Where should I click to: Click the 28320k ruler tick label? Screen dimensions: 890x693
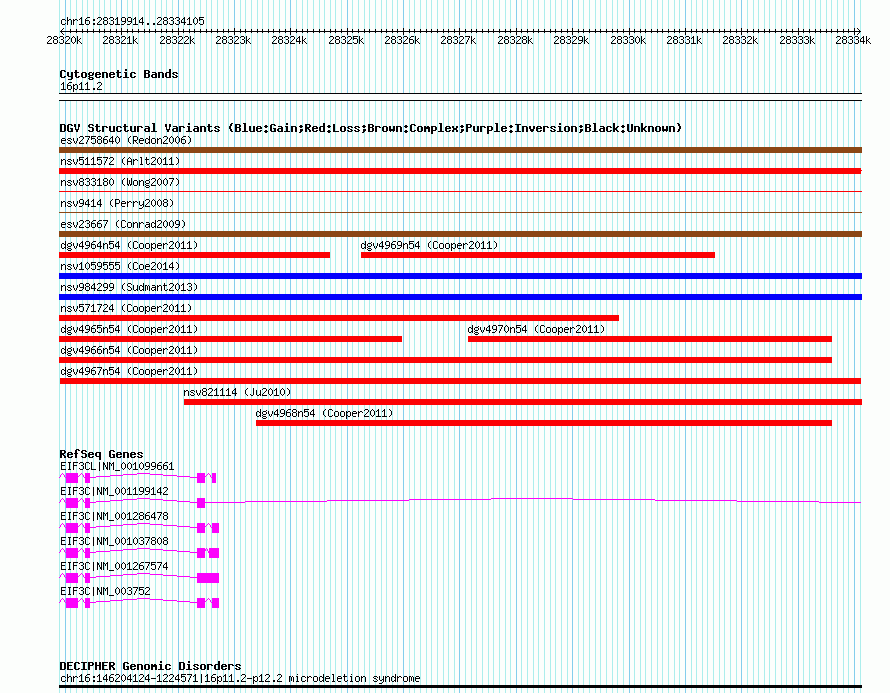[x=64, y=40]
